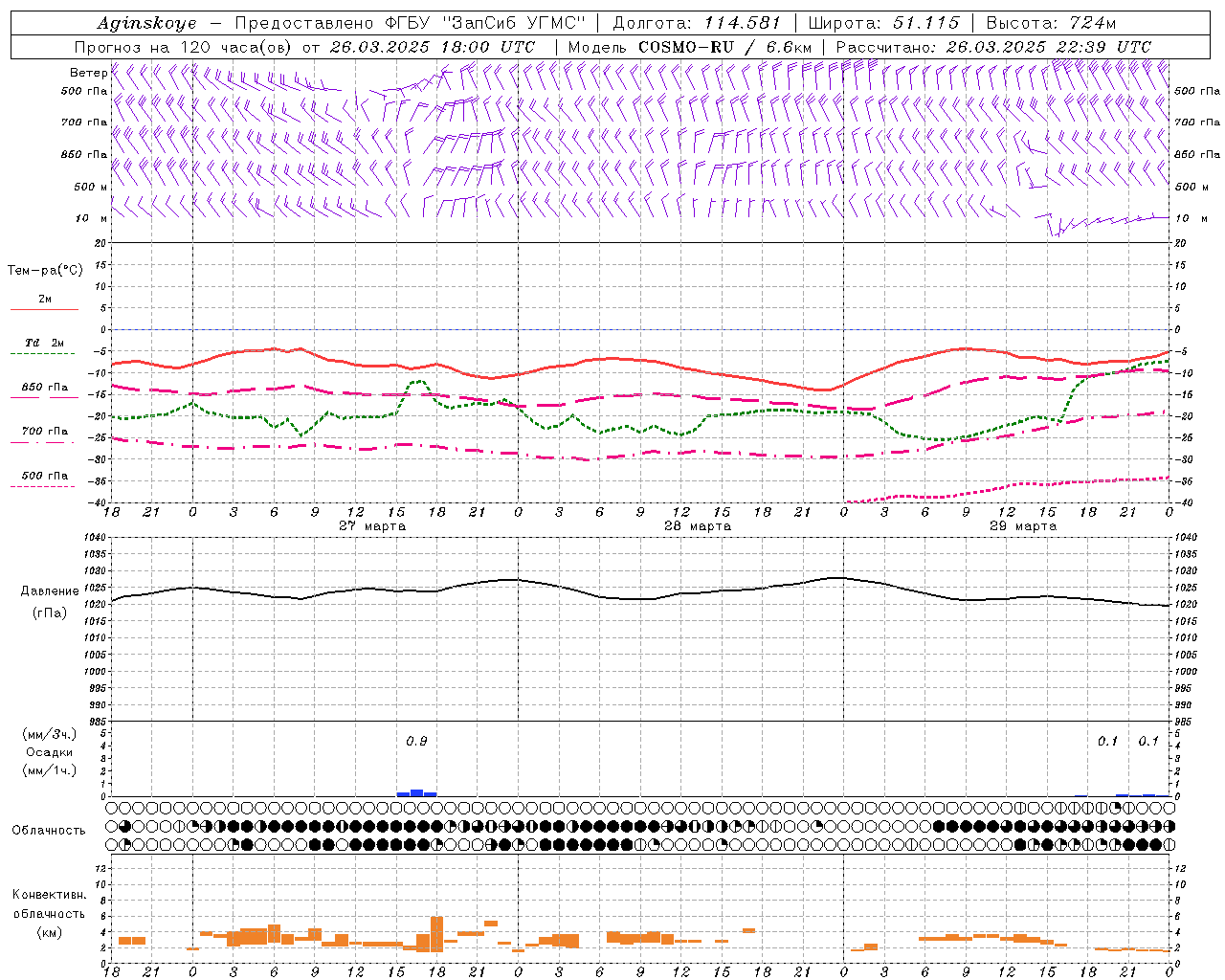Click the Конвективн. облачность panel label

tap(50, 904)
